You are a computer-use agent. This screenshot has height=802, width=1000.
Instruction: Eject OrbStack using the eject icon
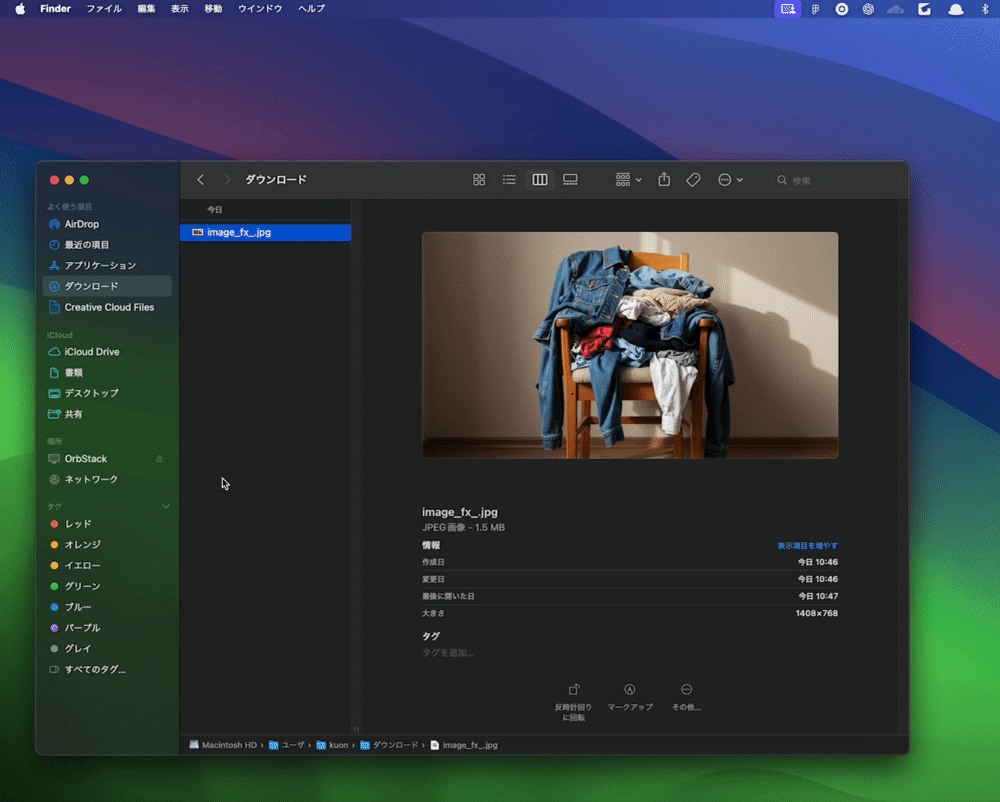159,458
